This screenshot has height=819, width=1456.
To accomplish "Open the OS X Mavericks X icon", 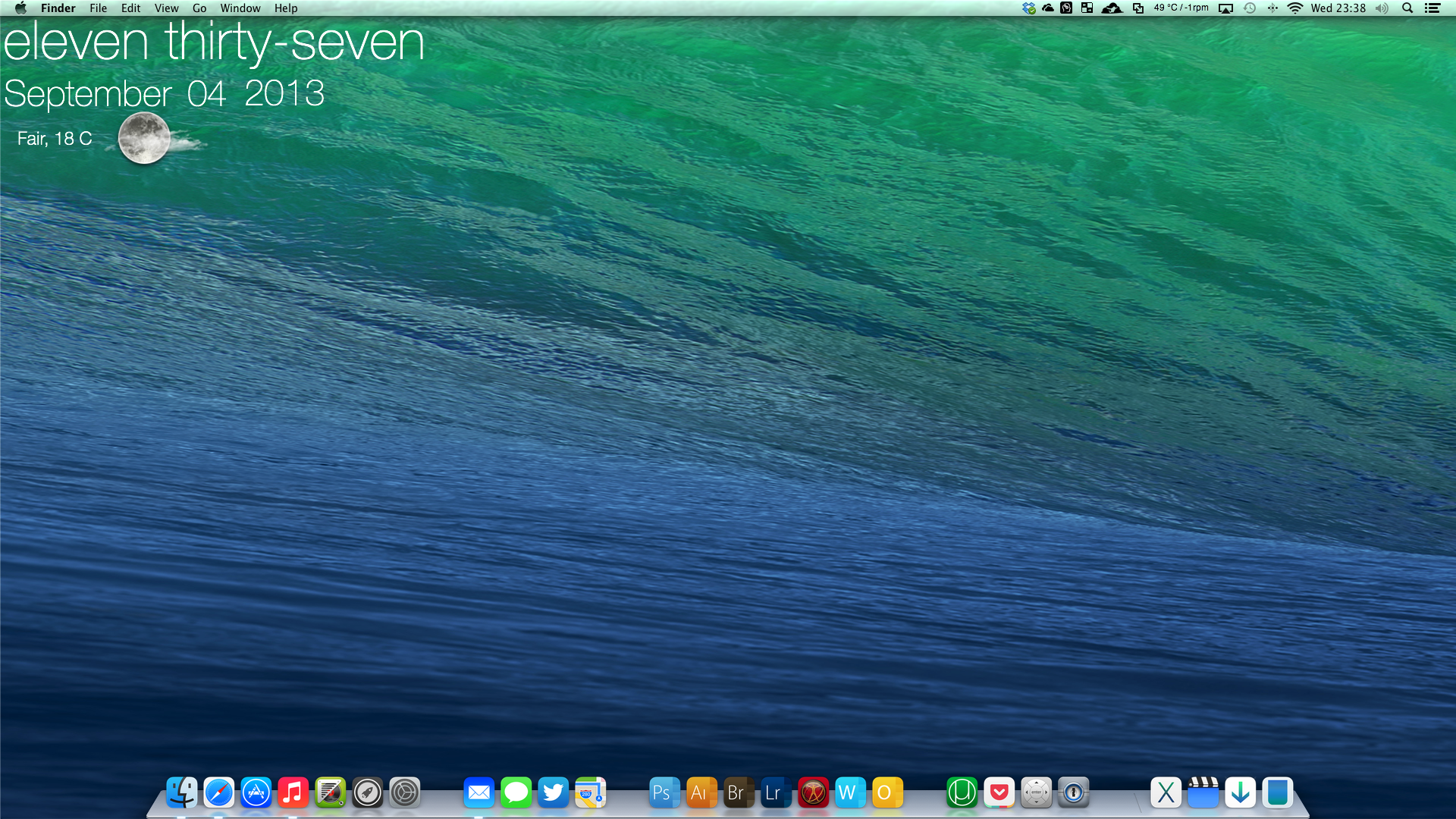I will click(1166, 792).
